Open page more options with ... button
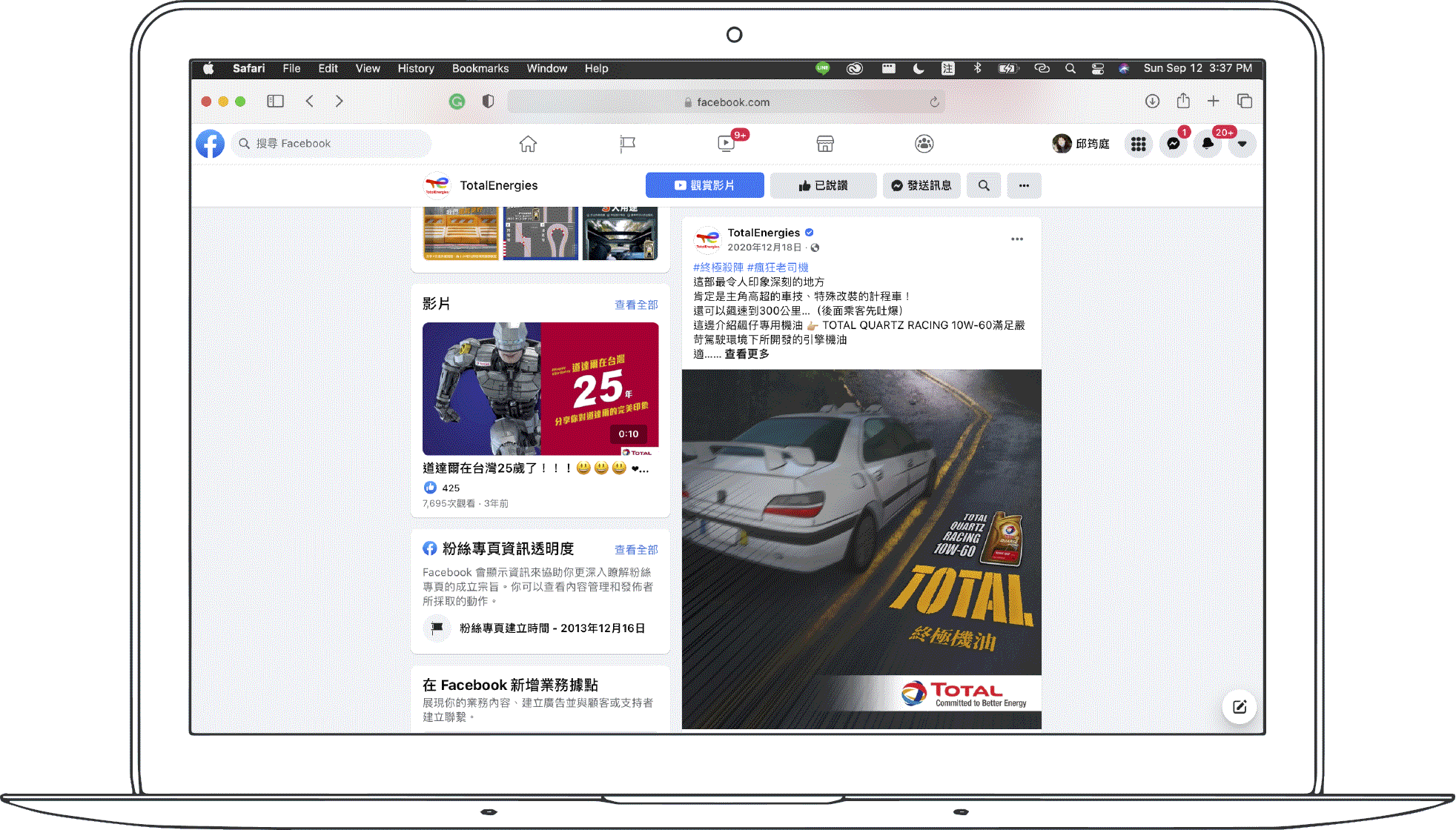This screenshot has width=1456, height=830. (x=1024, y=185)
